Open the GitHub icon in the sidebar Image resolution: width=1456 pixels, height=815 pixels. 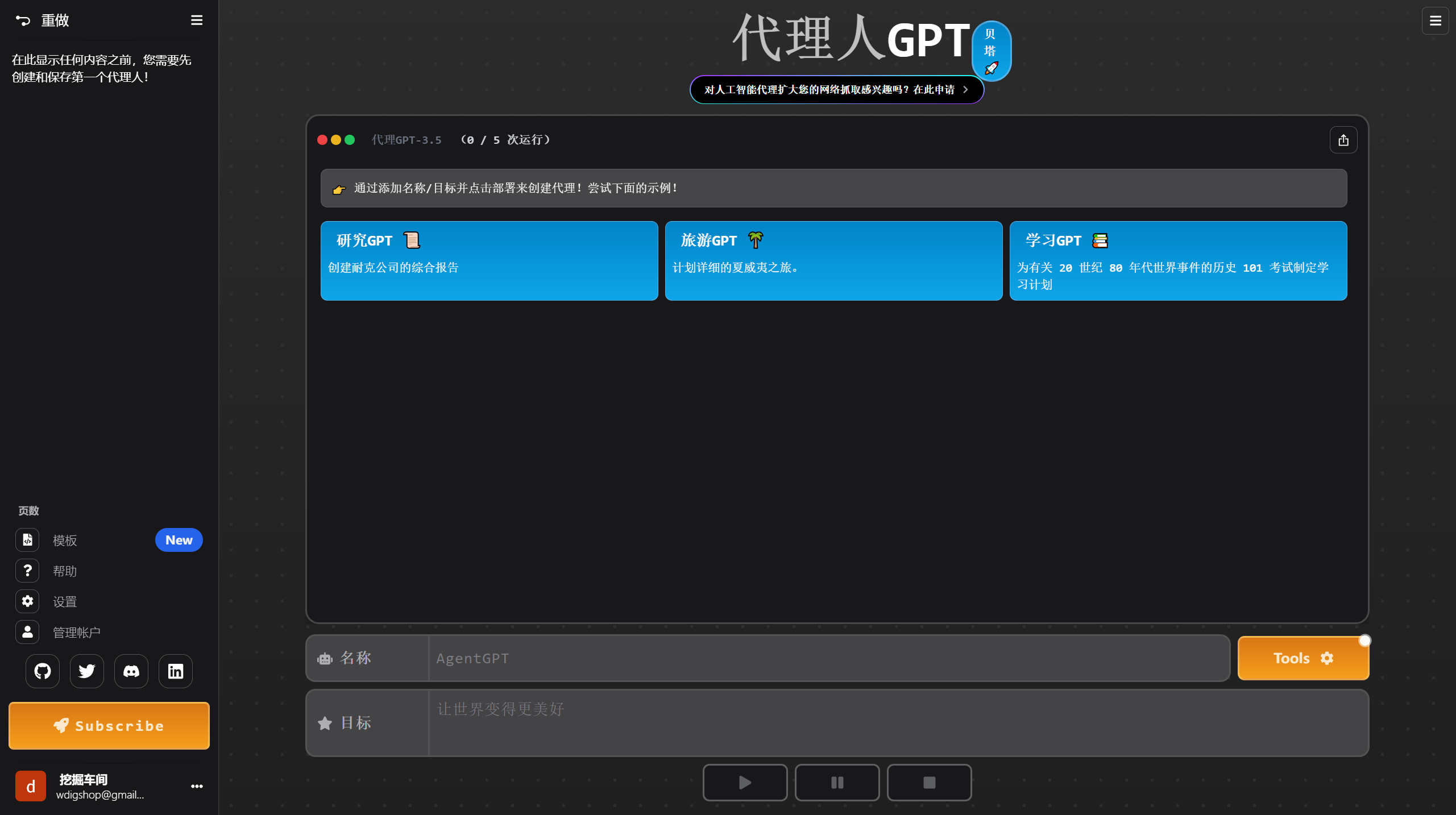coord(42,671)
